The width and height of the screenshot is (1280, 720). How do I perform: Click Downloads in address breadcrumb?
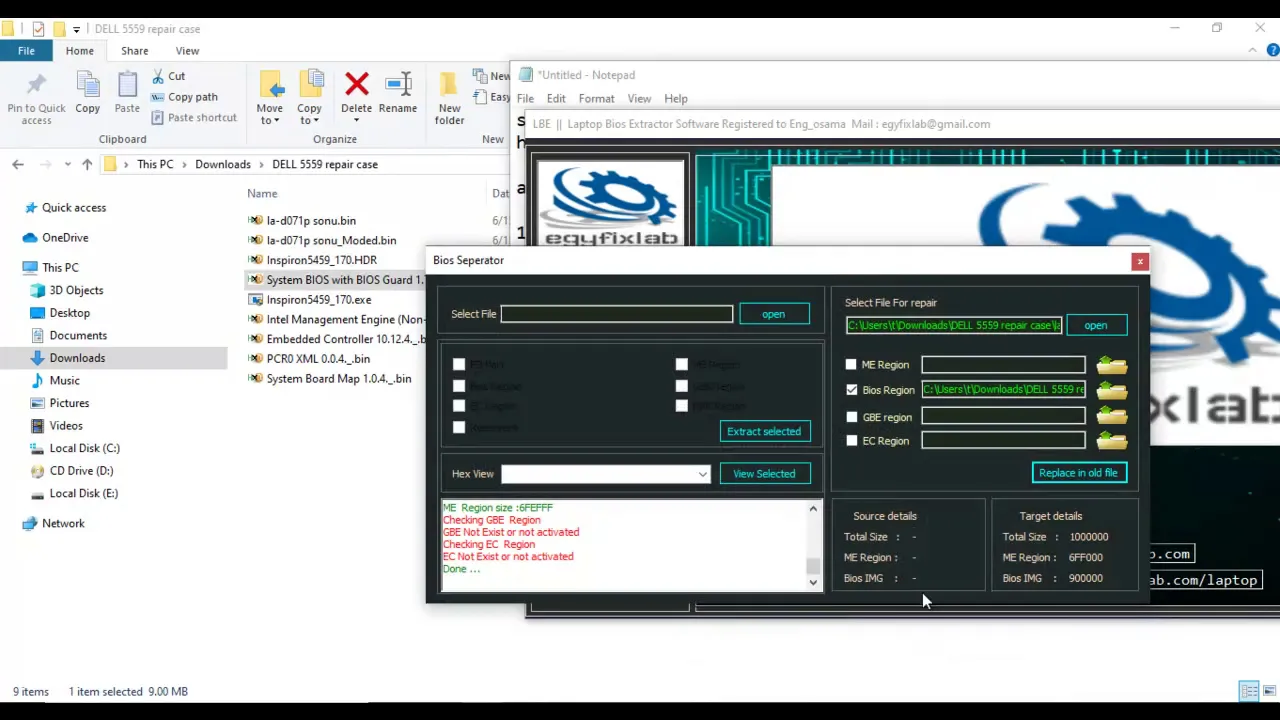coord(223,164)
